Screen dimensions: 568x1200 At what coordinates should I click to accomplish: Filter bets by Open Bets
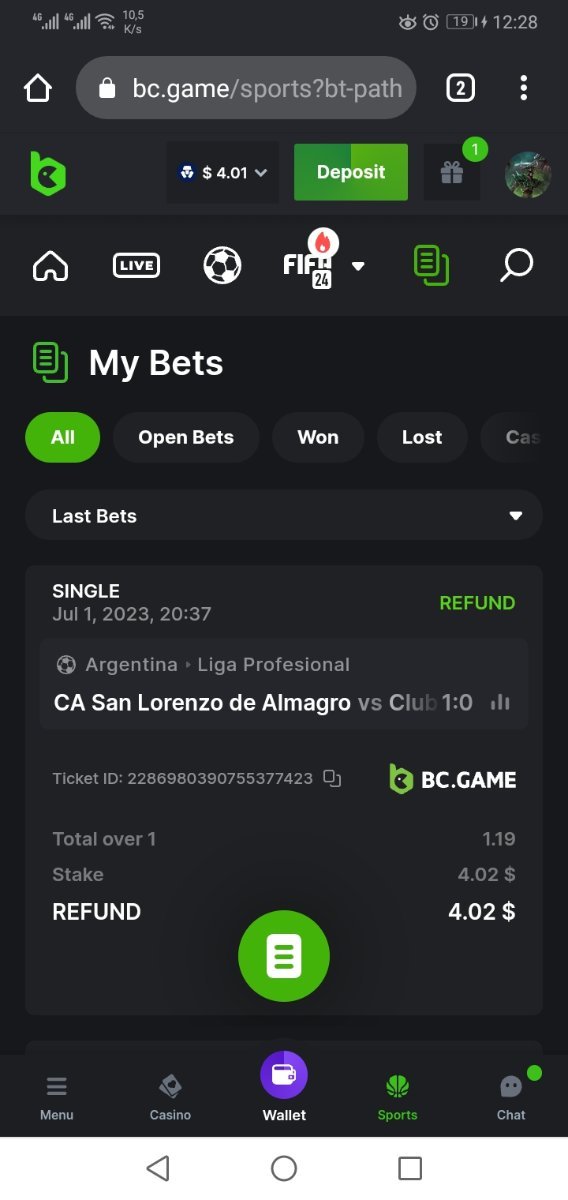click(x=186, y=437)
